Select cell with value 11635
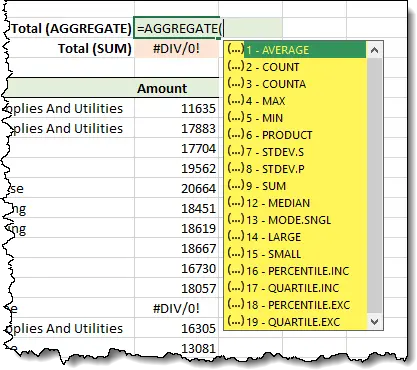This screenshot has width=417, height=370. (177, 108)
